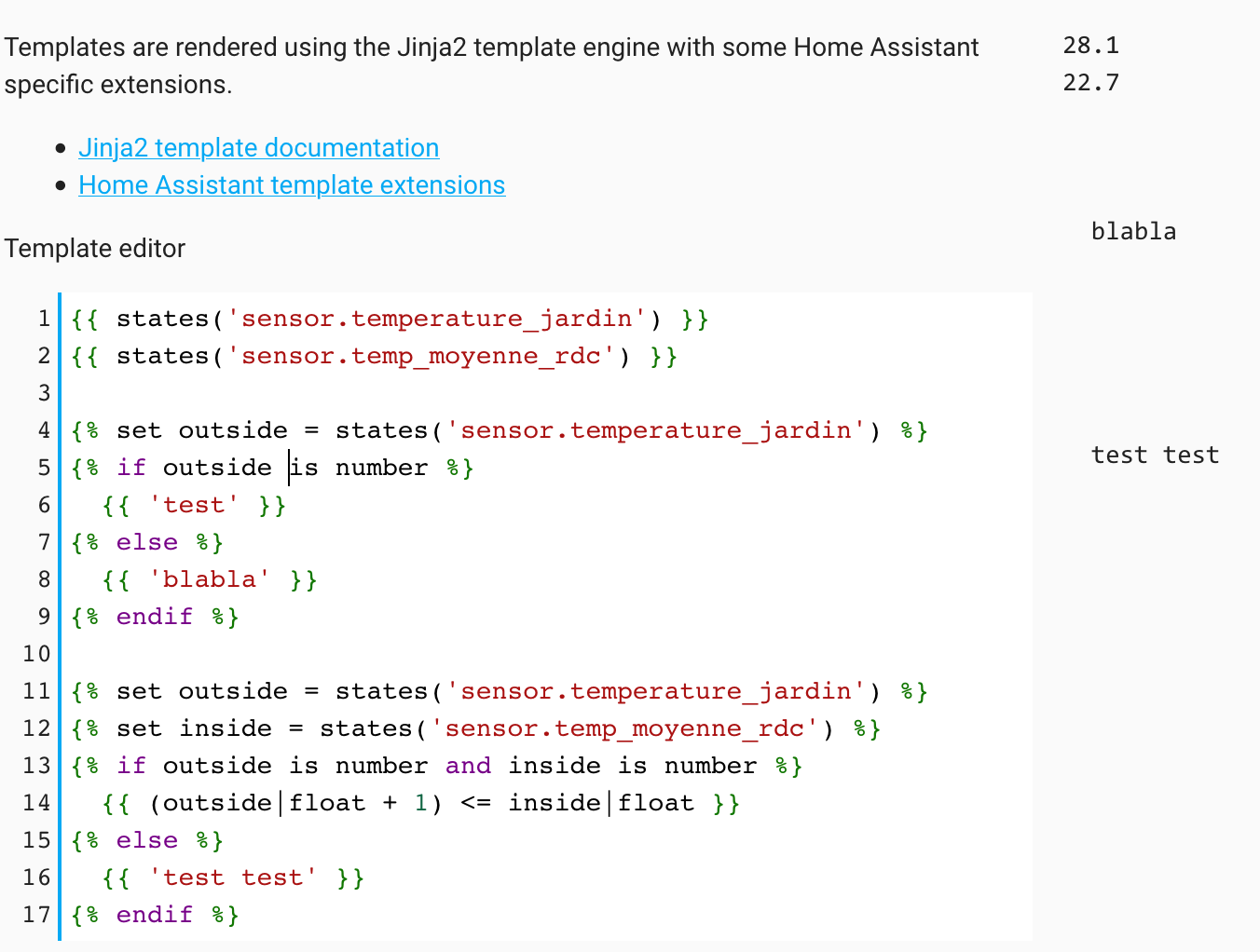Image resolution: width=1260 pixels, height=952 pixels.
Task: Click the rendered 'blabla' result text
Action: (1133, 231)
